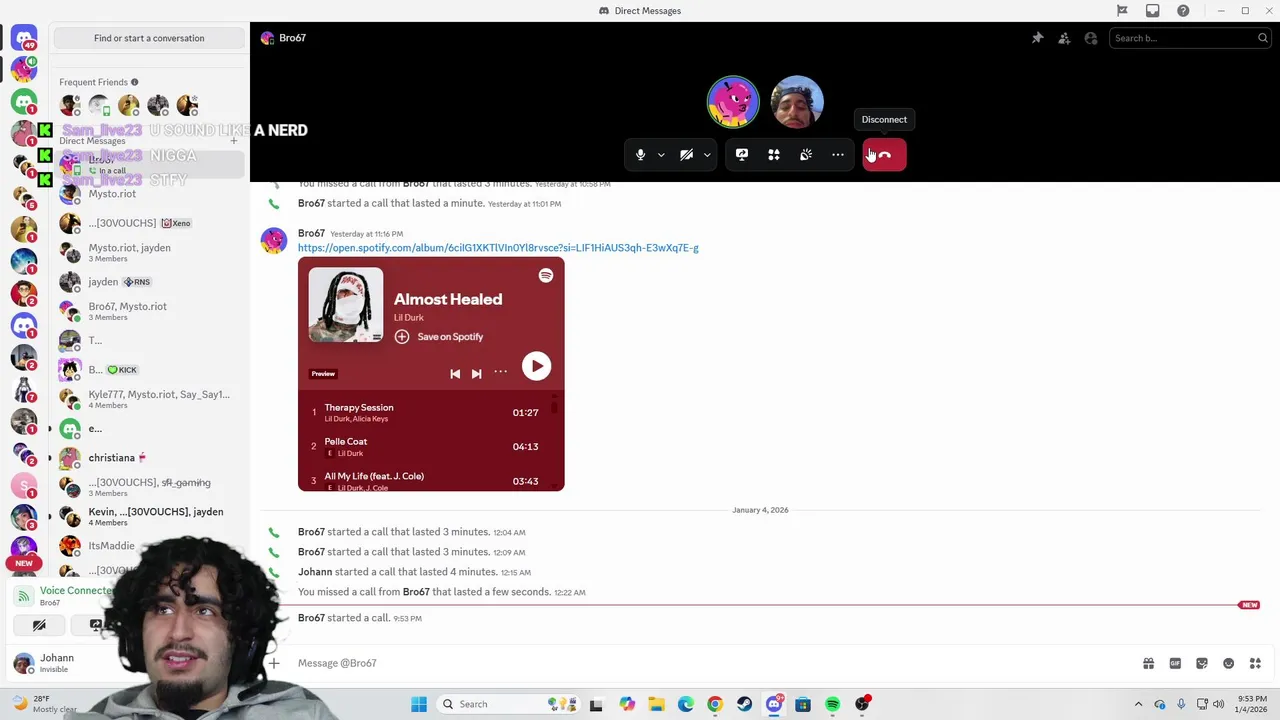Image resolution: width=1280 pixels, height=720 pixels.
Task: Click Bro67's avatar in the call
Action: coord(733,102)
